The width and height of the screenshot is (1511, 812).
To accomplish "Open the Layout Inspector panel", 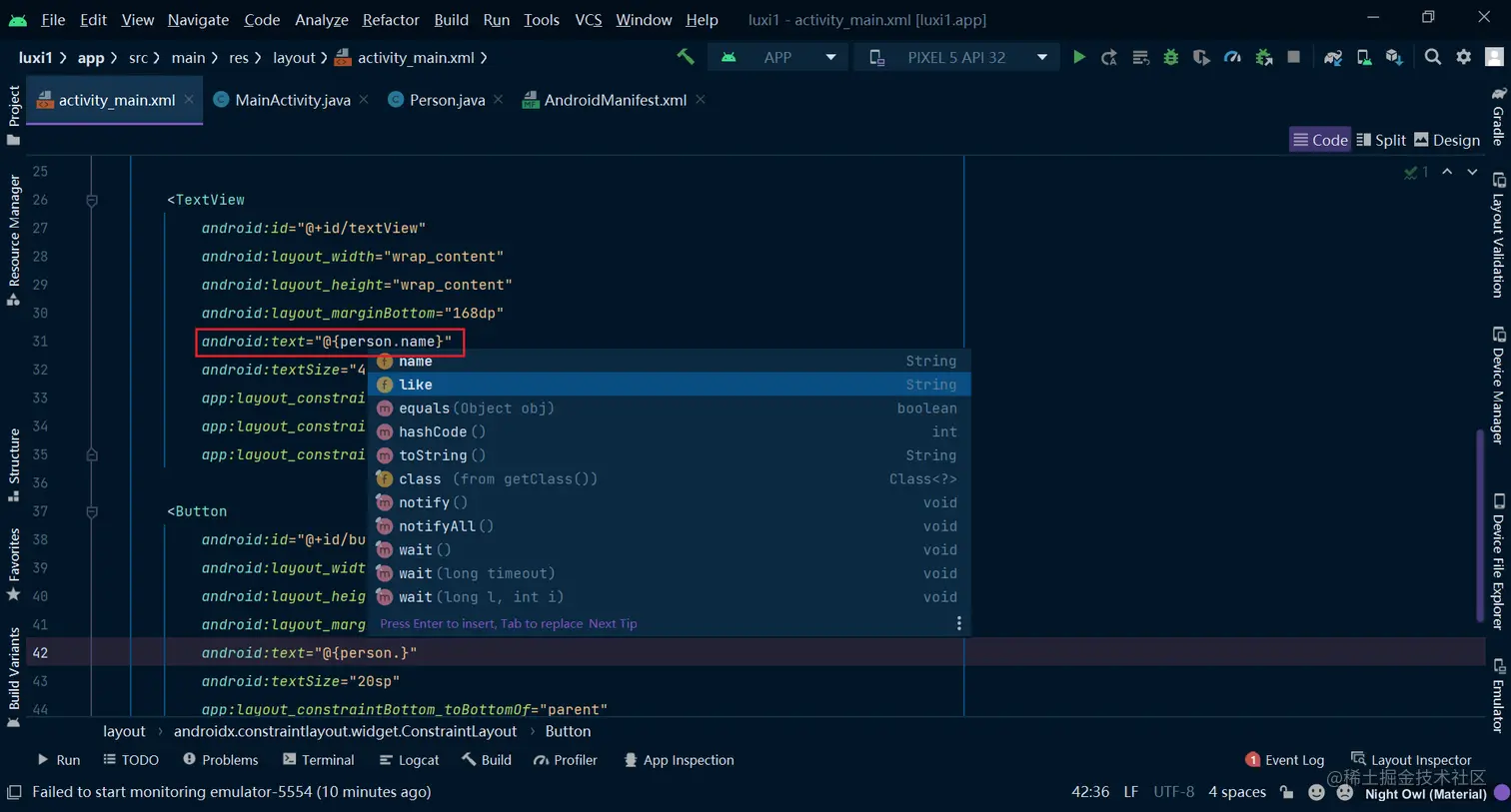I will point(1411,760).
